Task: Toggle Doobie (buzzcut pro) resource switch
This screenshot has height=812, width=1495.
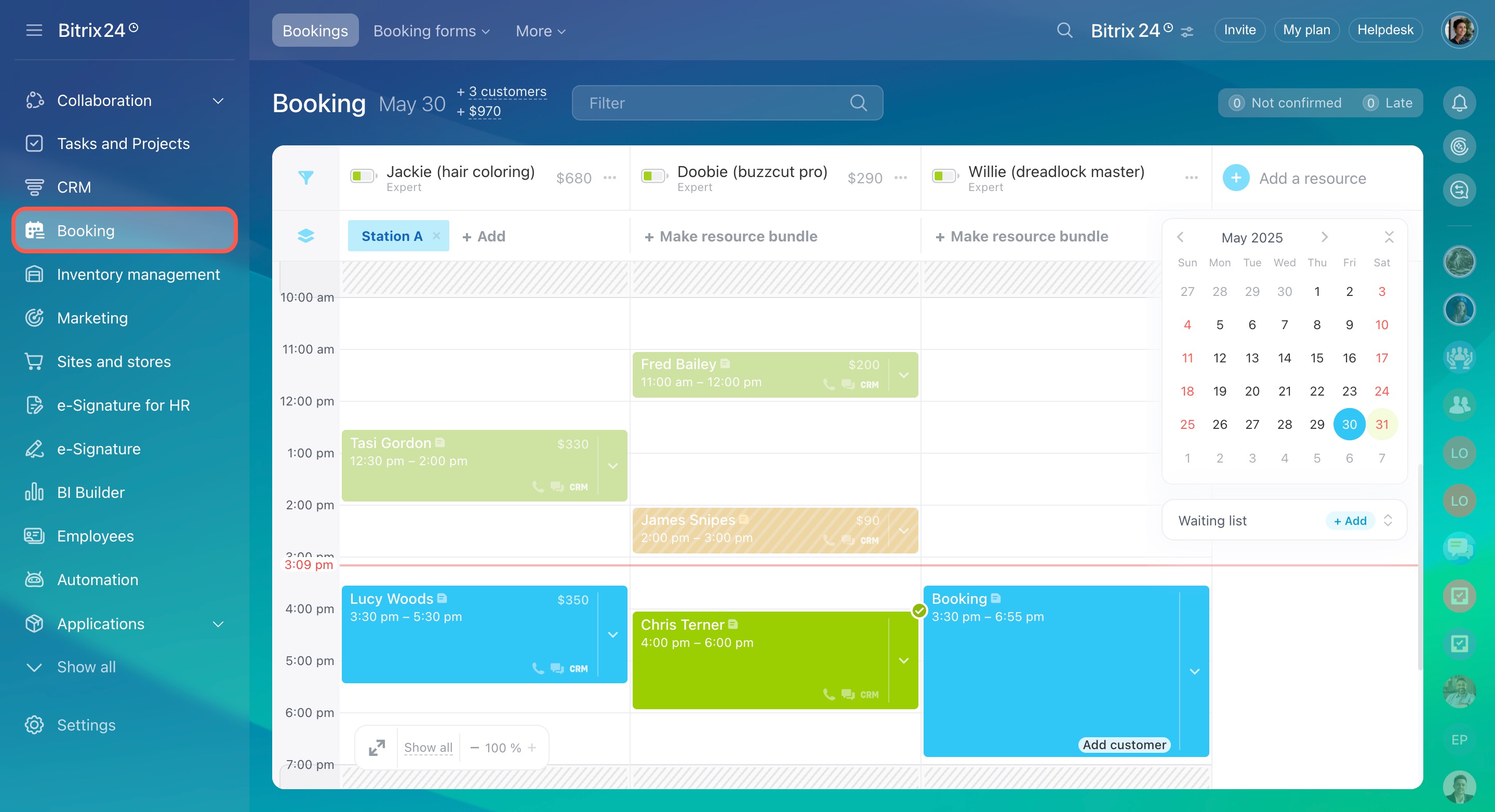Action: 654,175
